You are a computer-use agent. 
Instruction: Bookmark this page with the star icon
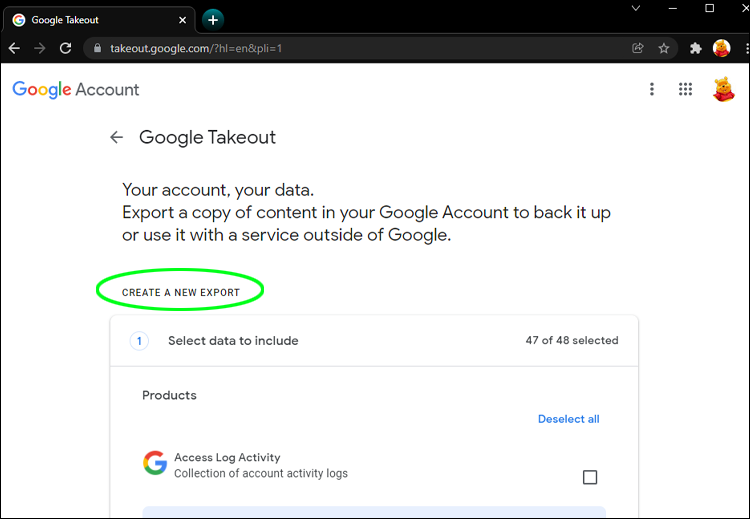click(664, 48)
